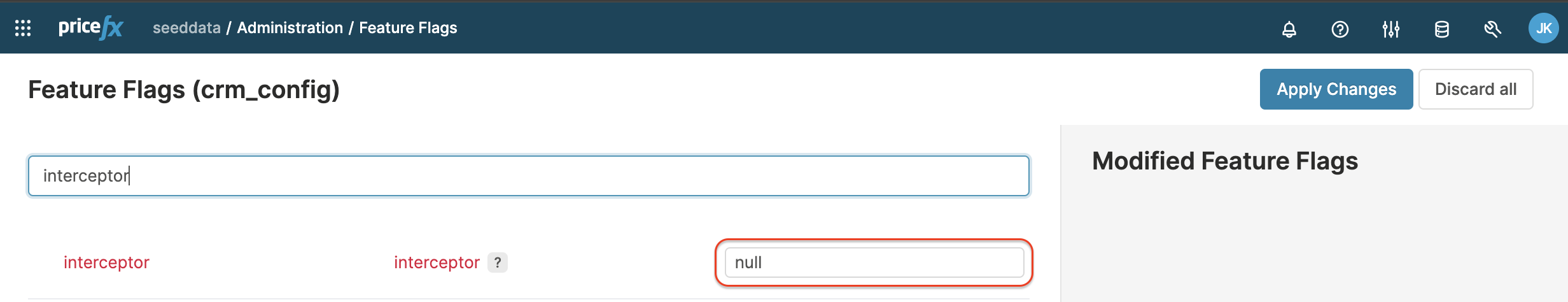Go to seeddata in the breadcrumb
This screenshot has width=1568, height=302.
(186, 28)
